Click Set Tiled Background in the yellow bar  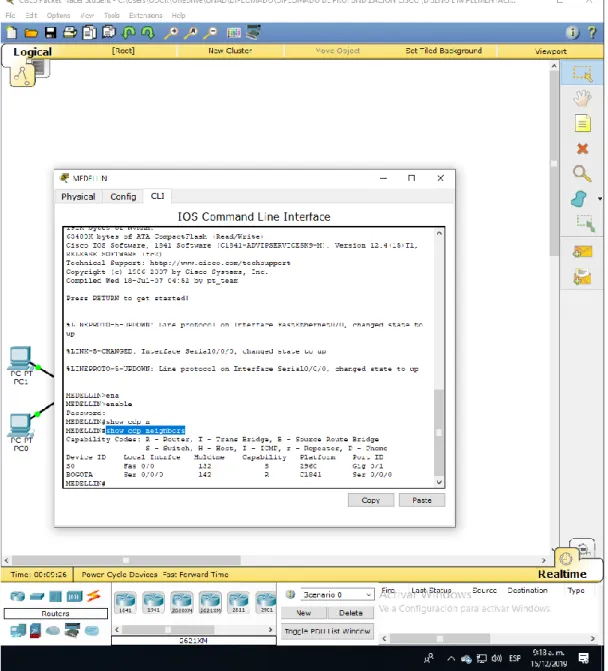tap(443, 50)
